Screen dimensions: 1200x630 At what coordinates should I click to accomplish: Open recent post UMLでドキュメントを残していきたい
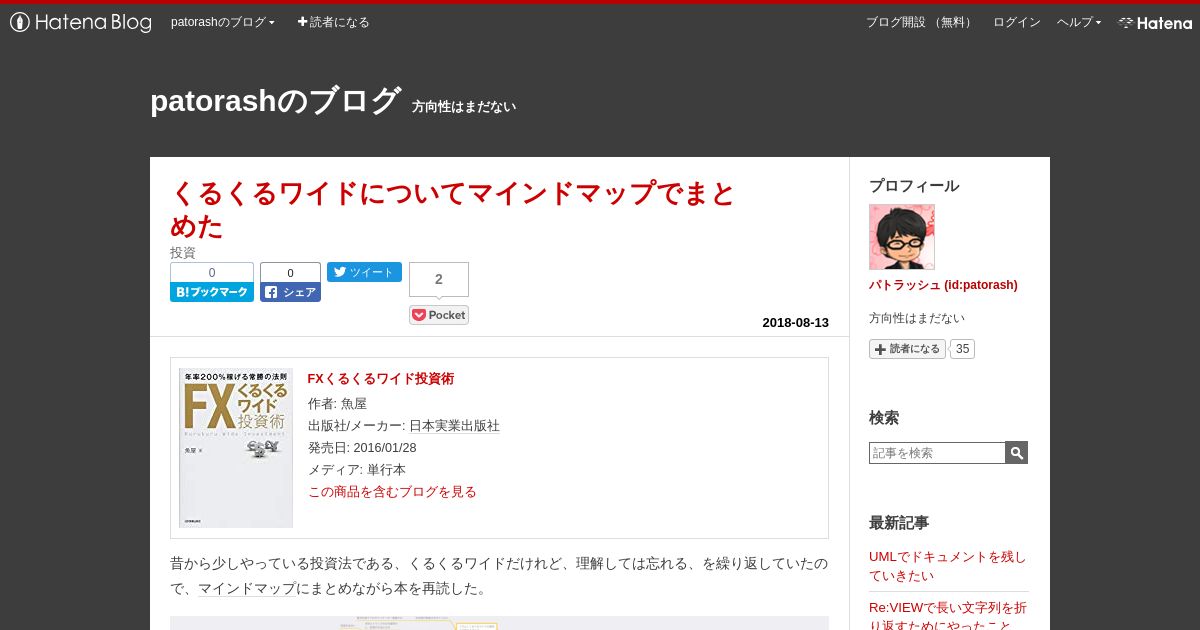[x=947, y=566]
